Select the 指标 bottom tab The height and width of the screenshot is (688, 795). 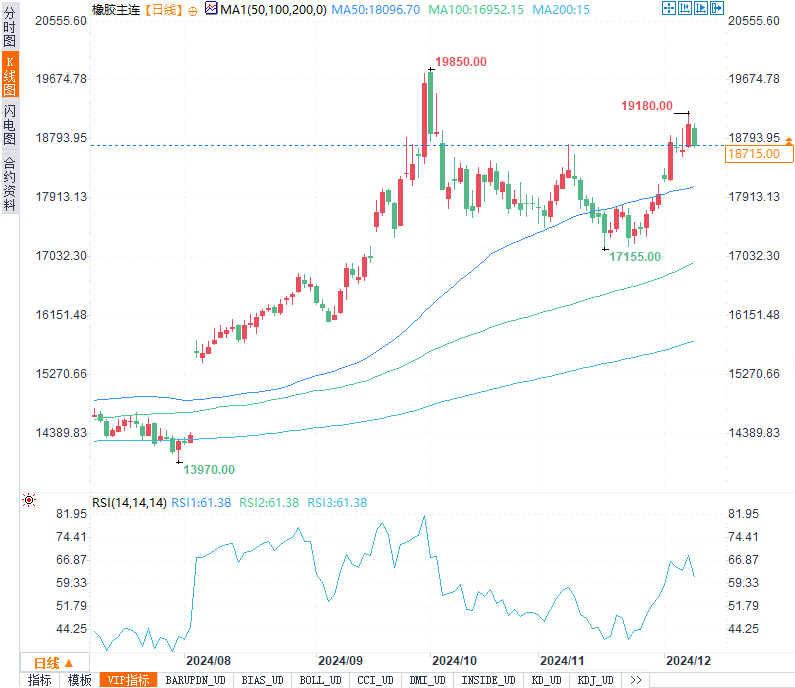pos(40,680)
